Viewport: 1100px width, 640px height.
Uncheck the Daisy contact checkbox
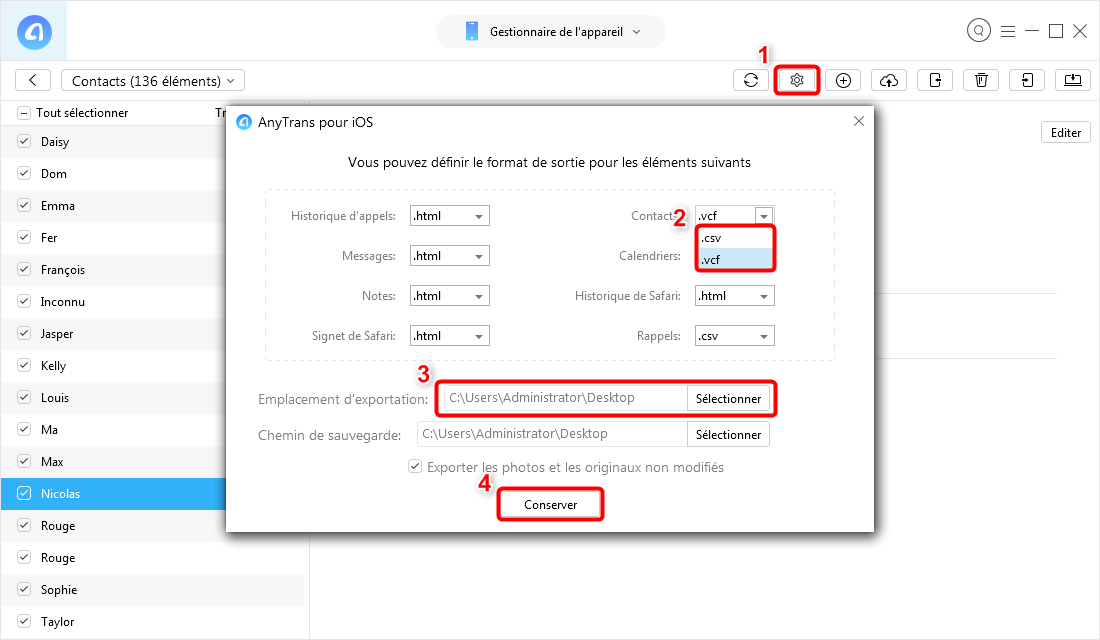pos(24,141)
